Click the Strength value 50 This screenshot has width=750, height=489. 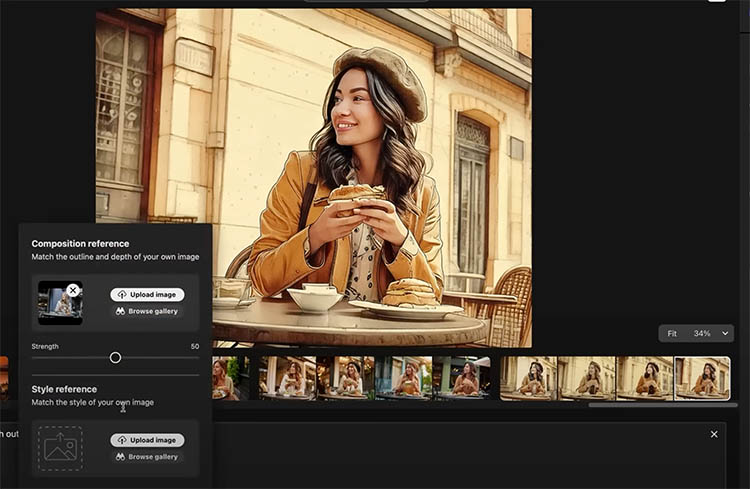(x=194, y=346)
